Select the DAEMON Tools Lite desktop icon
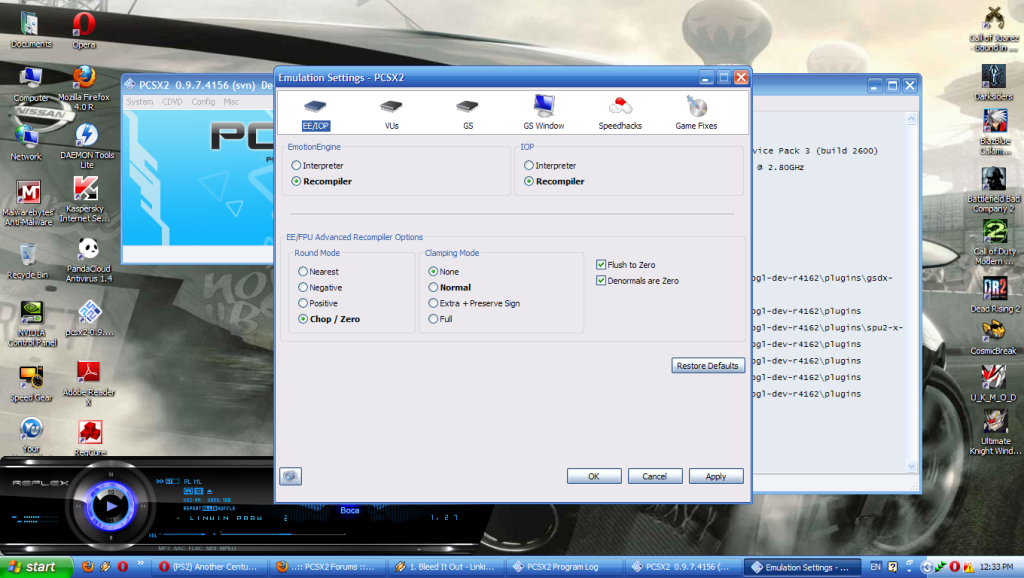The height and width of the screenshot is (578, 1024). (x=87, y=146)
